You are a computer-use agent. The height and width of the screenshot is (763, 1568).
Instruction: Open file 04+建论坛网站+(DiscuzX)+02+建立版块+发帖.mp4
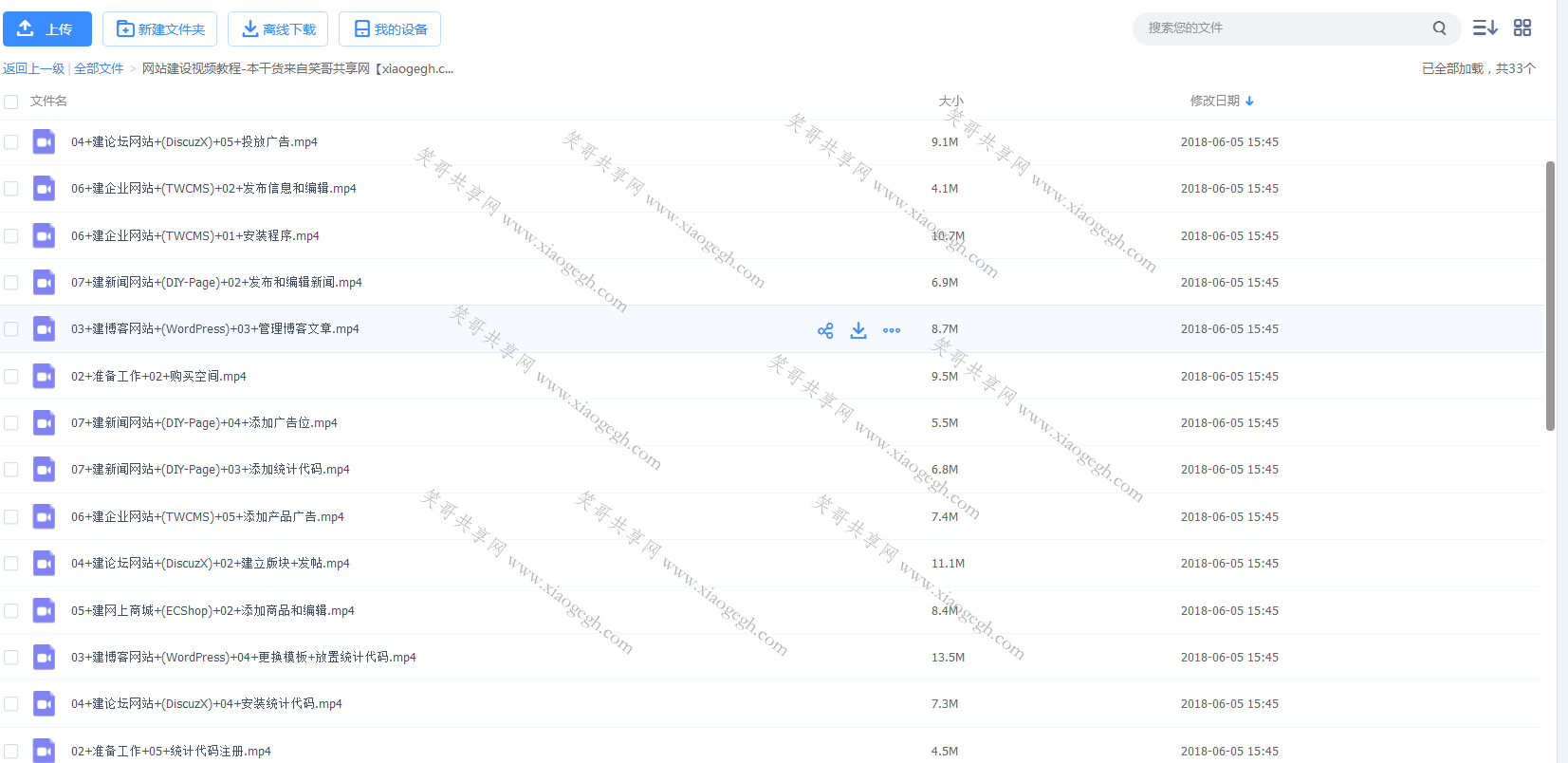(x=211, y=564)
